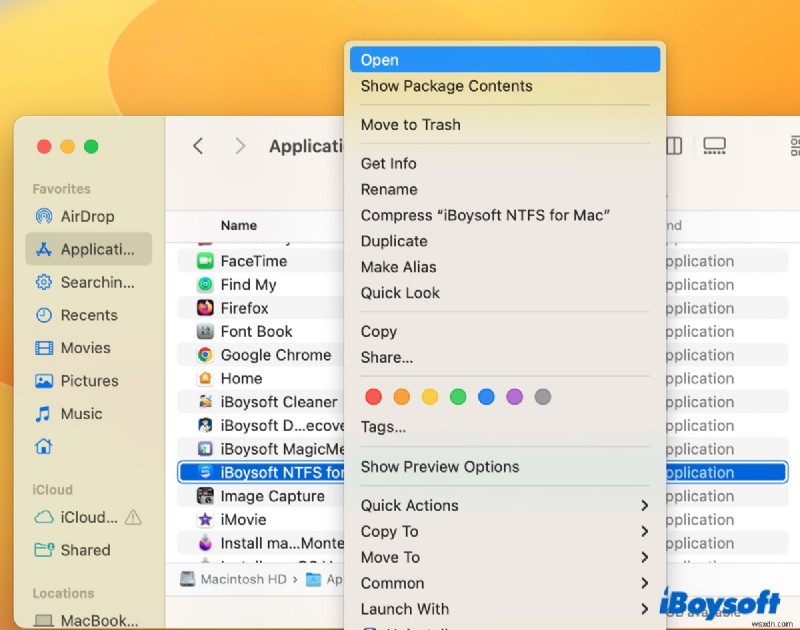Choose Open in the context menu
Image resolution: width=800 pixels, height=630 pixels.
[505, 60]
